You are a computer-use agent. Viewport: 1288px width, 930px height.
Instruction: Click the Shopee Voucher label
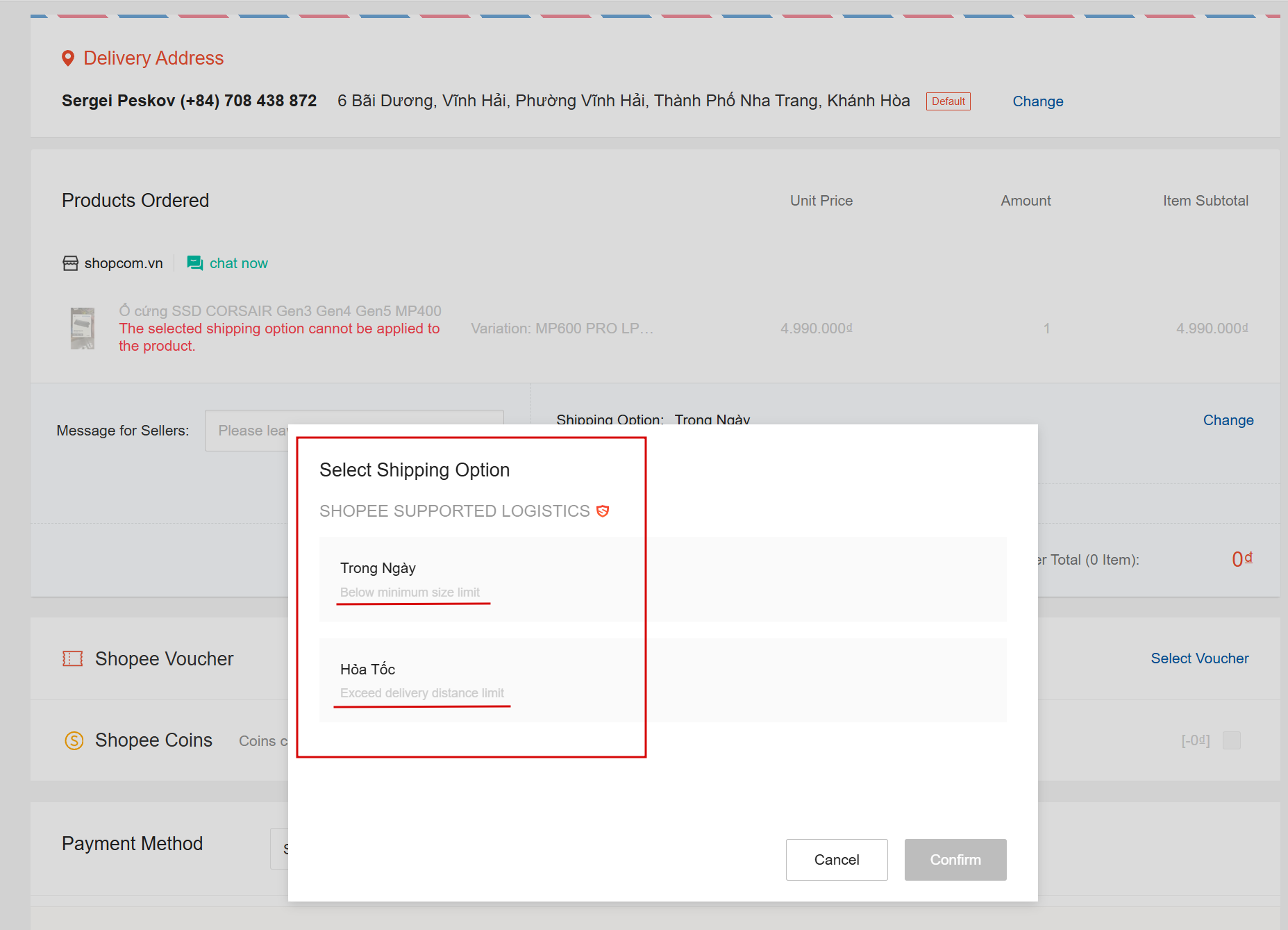click(165, 658)
